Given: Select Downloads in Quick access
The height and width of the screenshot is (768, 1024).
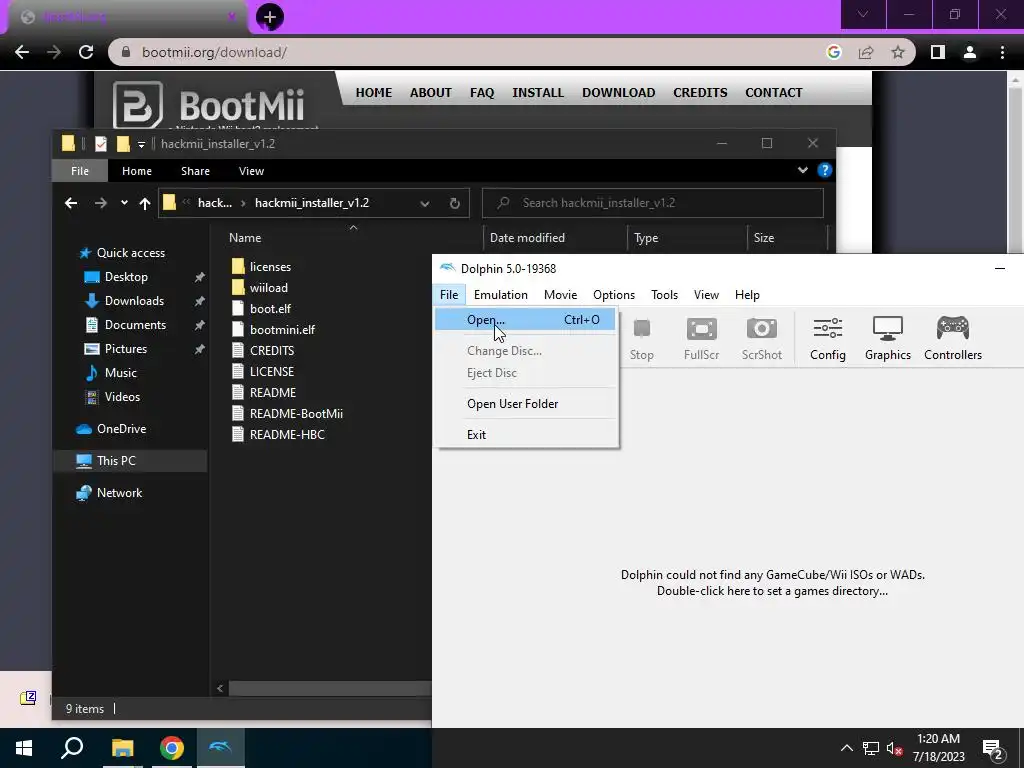Looking at the screenshot, I should point(134,300).
